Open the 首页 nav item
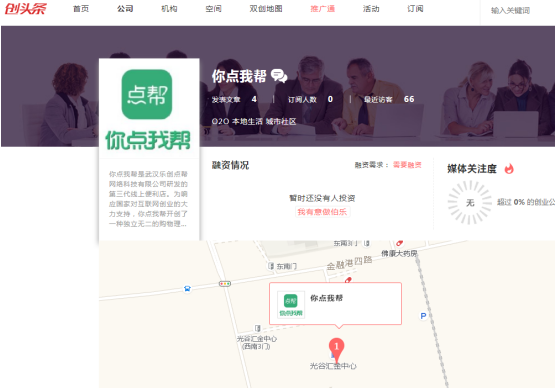This screenshot has width=555, height=392. [x=81, y=9]
